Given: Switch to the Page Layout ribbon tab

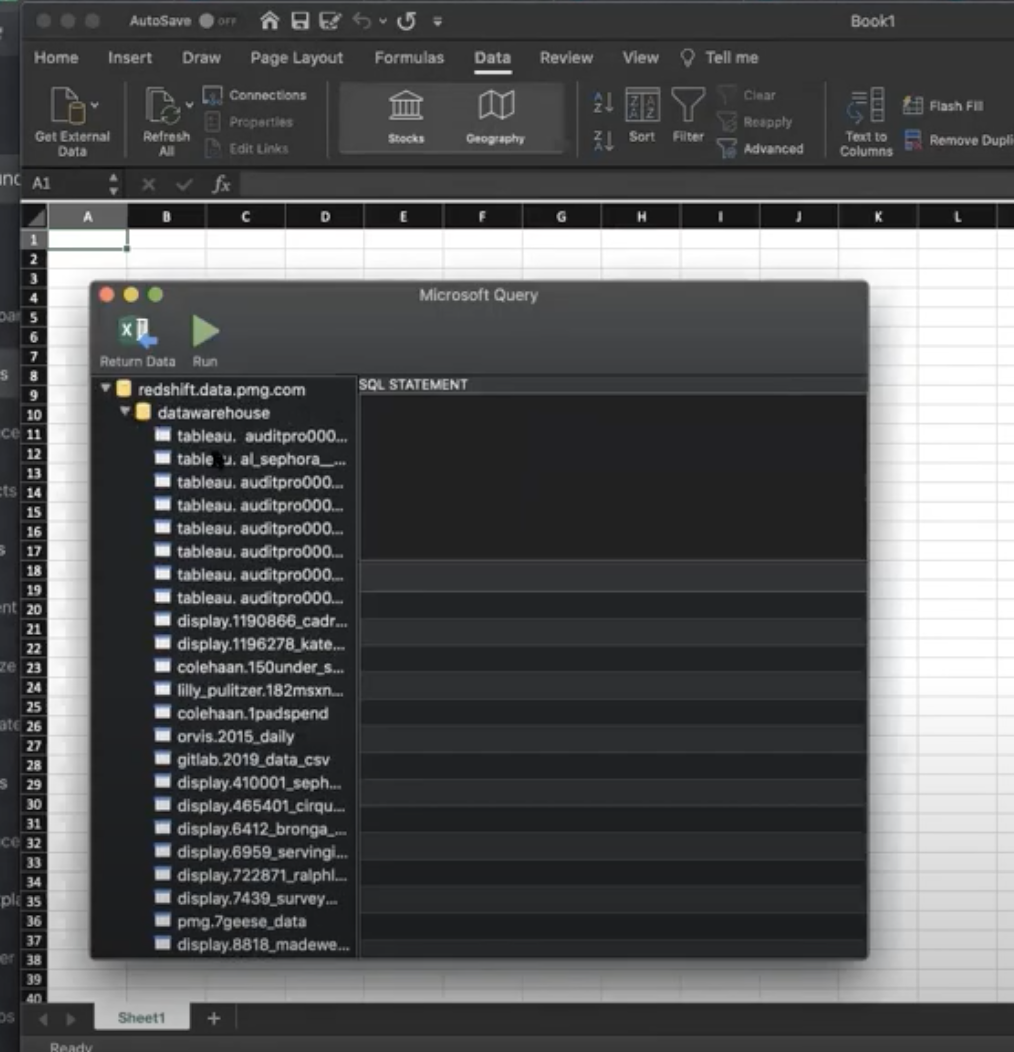Looking at the screenshot, I should pos(297,58).
